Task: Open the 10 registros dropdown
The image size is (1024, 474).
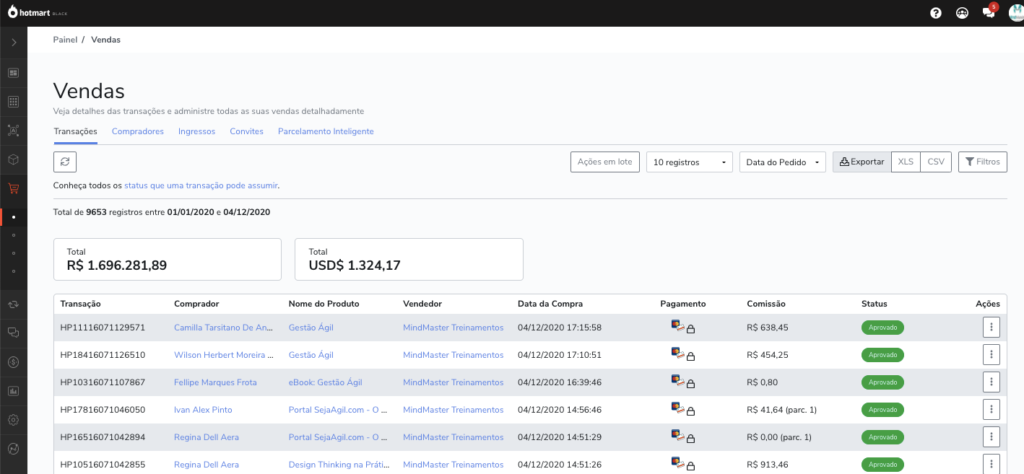Action: (x=689, y=162)
